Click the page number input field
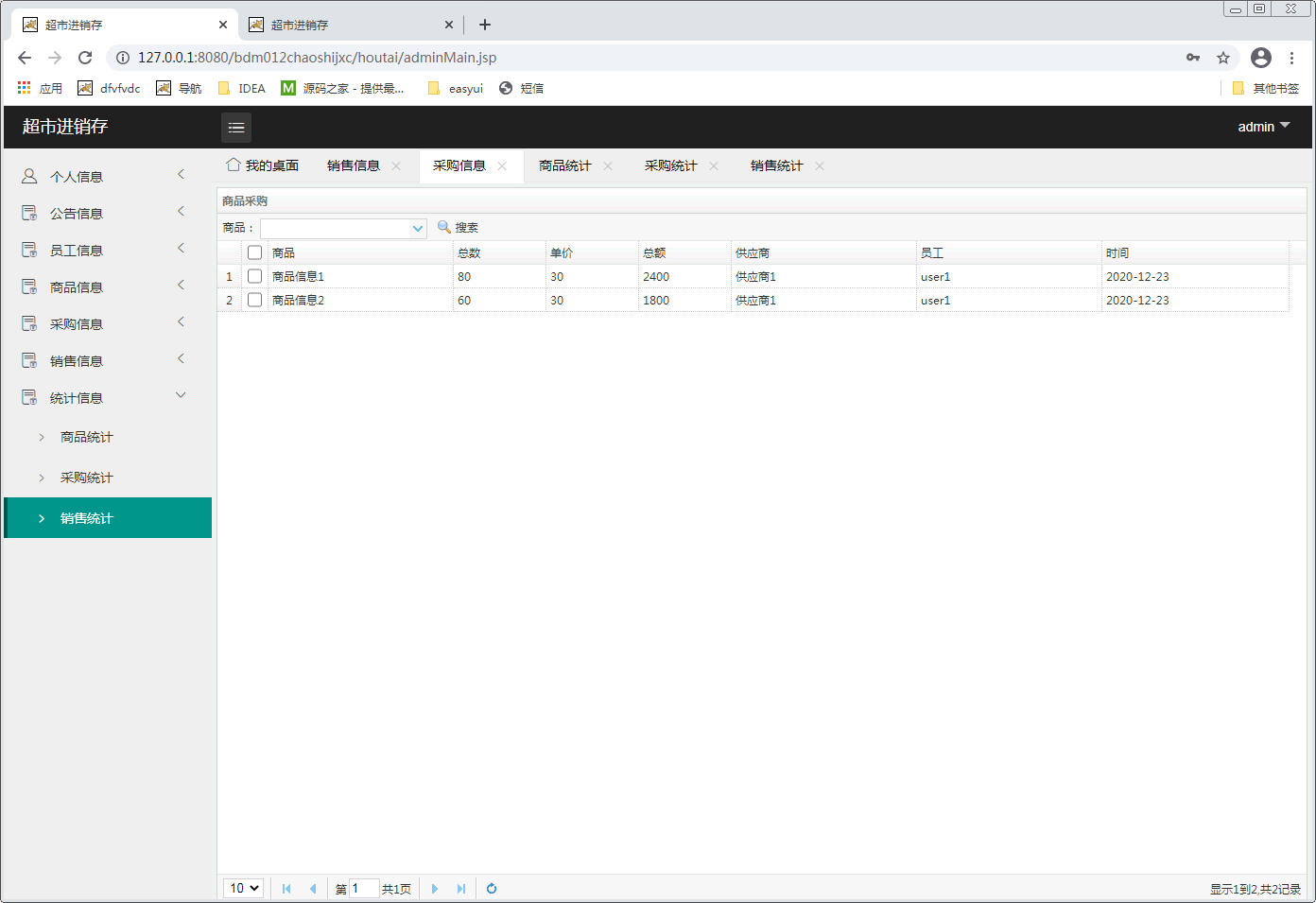This screenshot has width=1316, height=903. click(x=364, y=889)
